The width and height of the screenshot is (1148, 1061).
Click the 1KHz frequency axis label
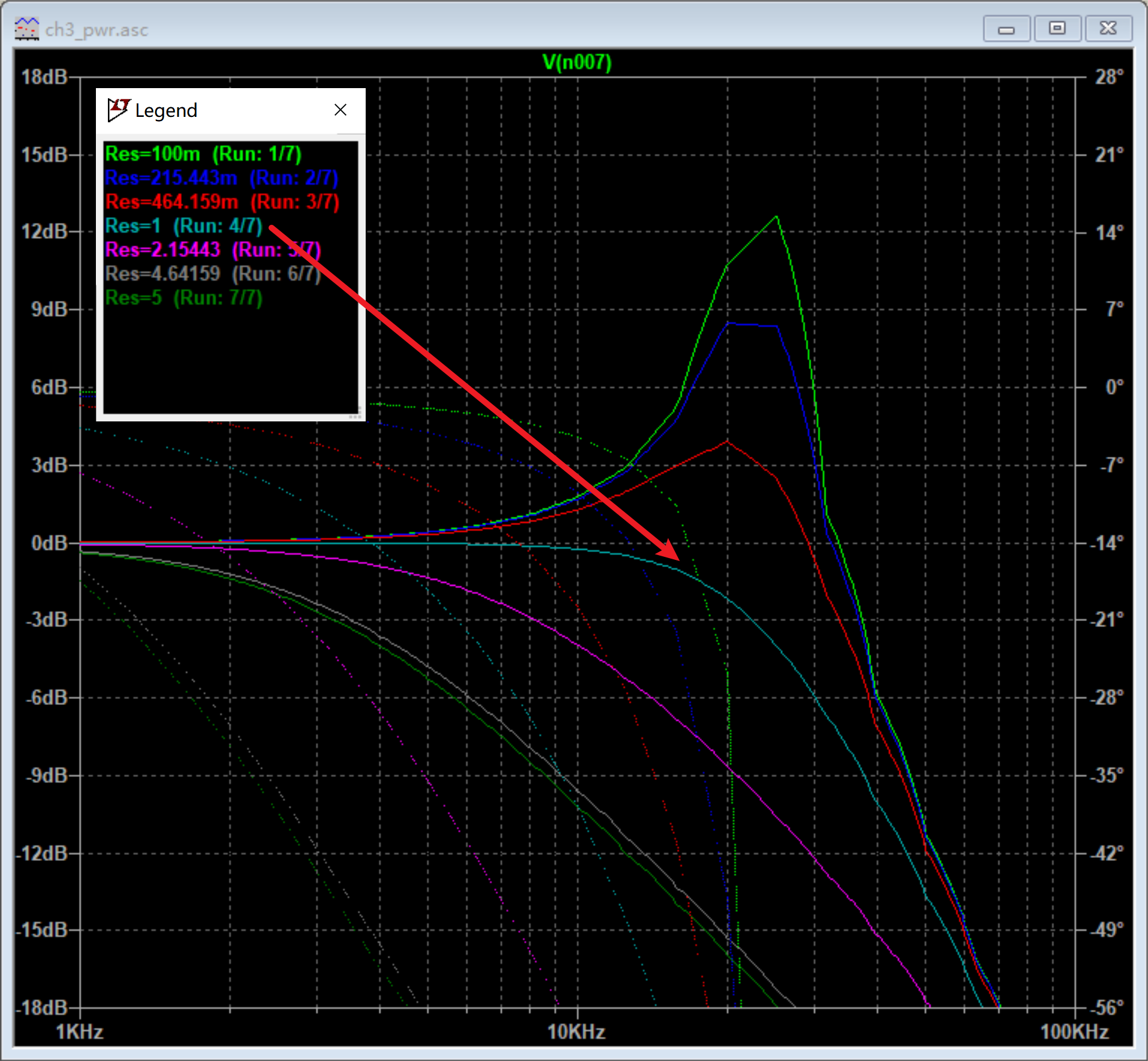(80, 1032)
